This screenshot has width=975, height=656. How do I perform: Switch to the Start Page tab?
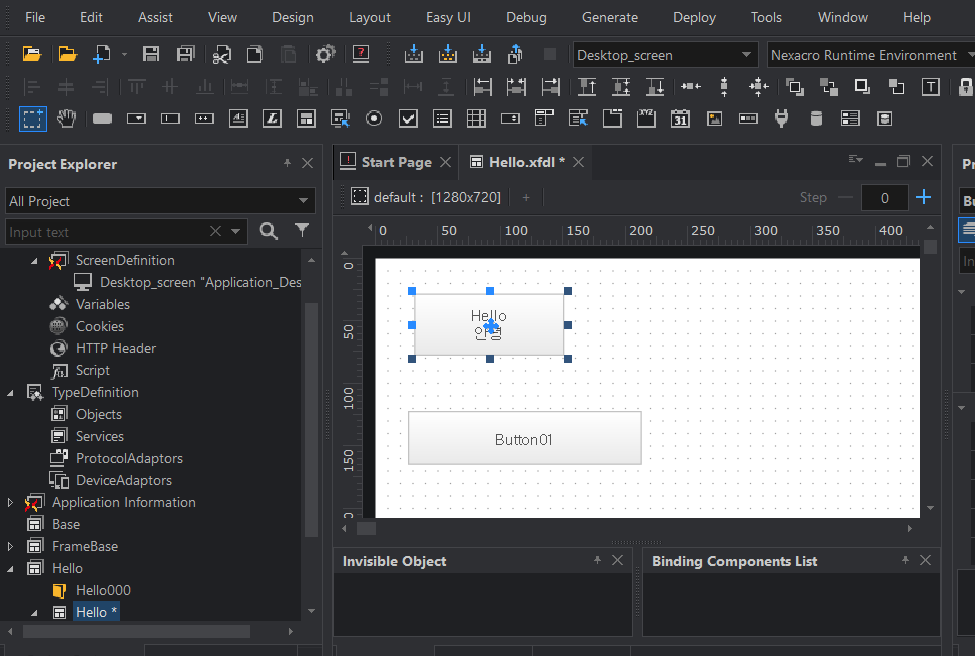(x=396, y=162)
